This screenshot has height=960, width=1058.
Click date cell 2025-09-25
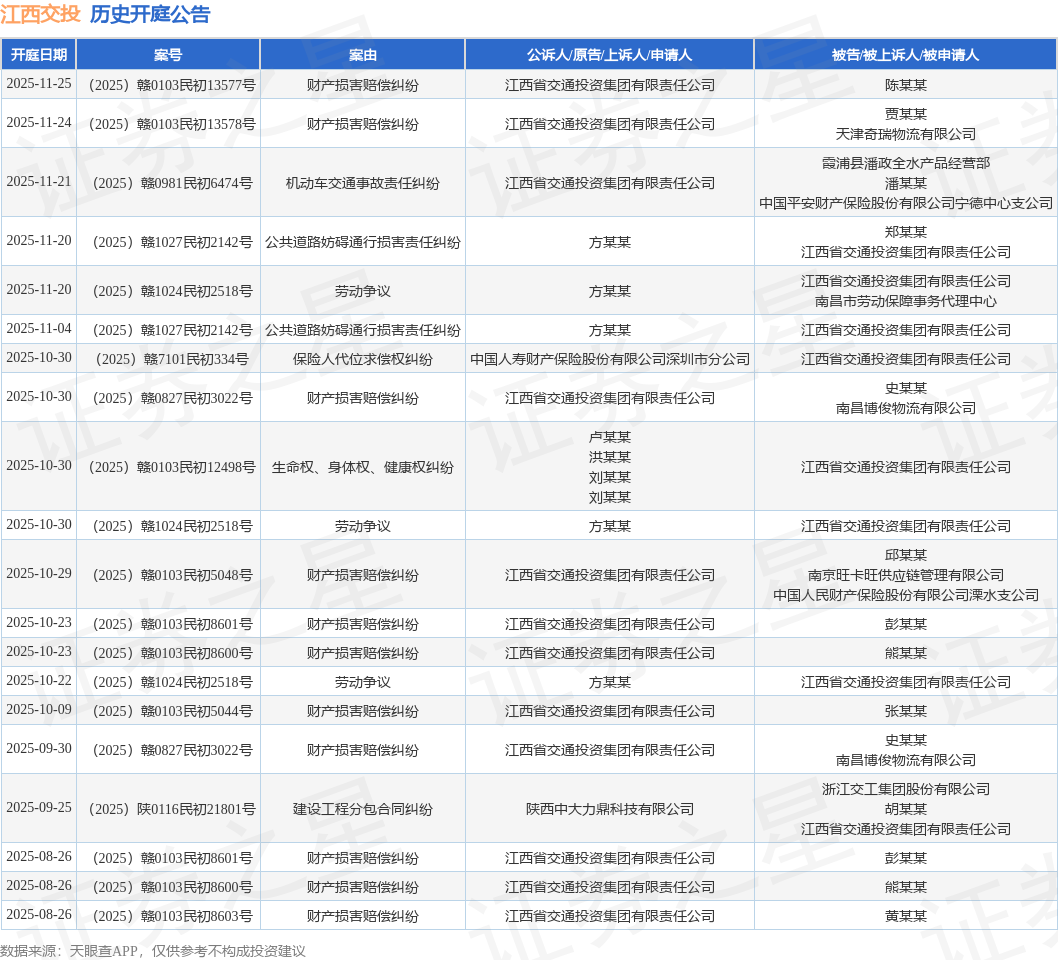point(38,808)
